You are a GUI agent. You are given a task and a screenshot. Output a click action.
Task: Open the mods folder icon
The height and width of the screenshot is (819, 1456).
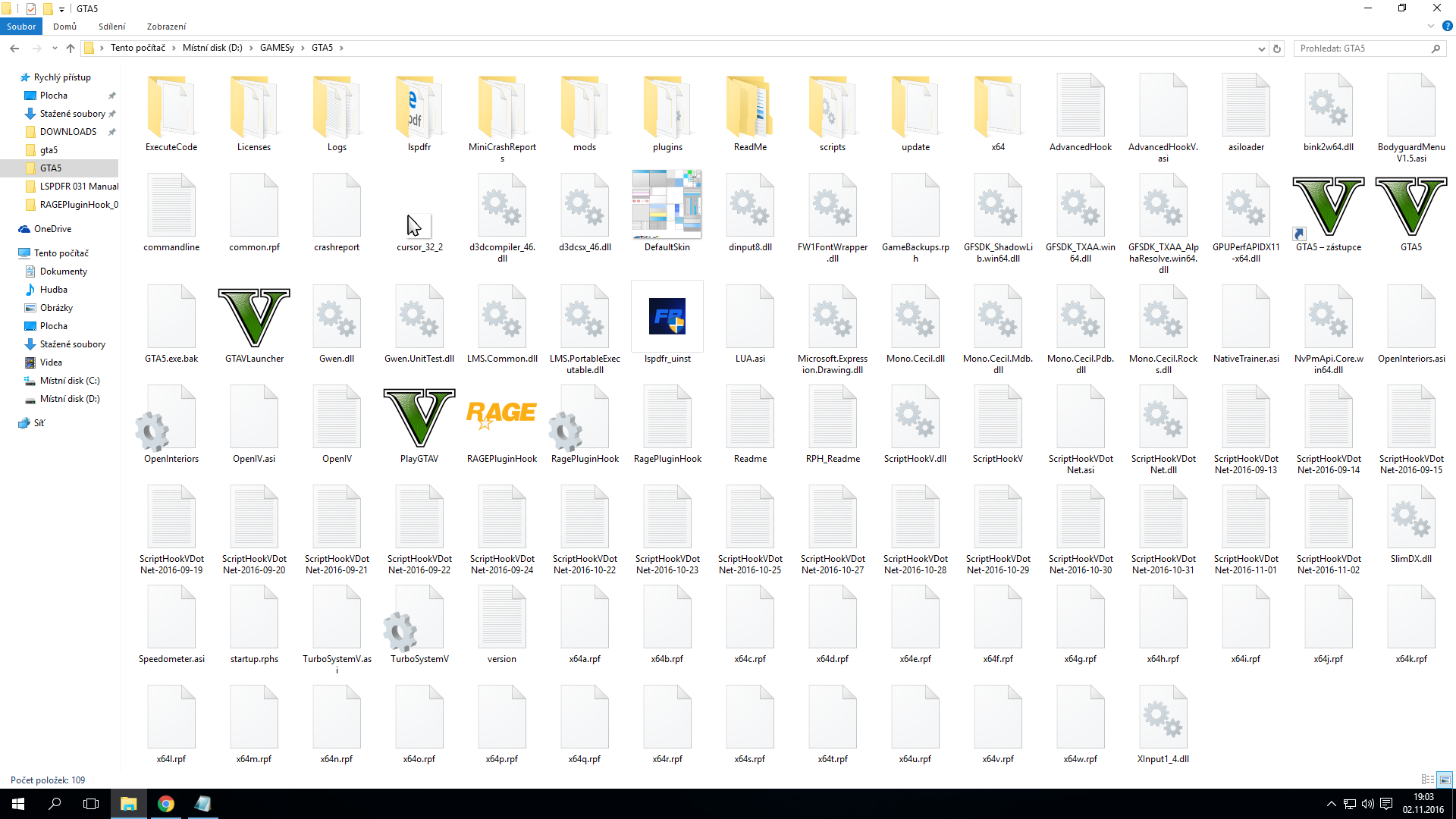pos(584,106)
